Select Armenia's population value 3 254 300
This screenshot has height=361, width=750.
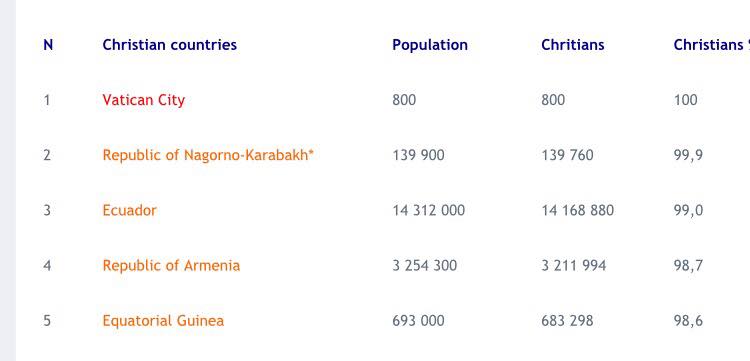pos(425,265)
